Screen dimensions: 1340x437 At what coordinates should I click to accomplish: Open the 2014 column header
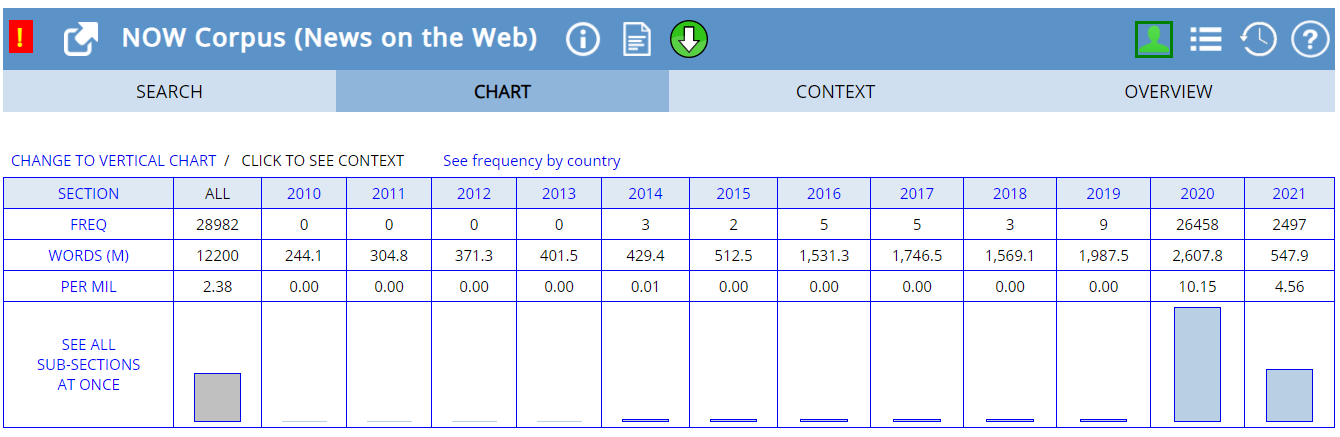pyautogui.click(x=645, y=194)
